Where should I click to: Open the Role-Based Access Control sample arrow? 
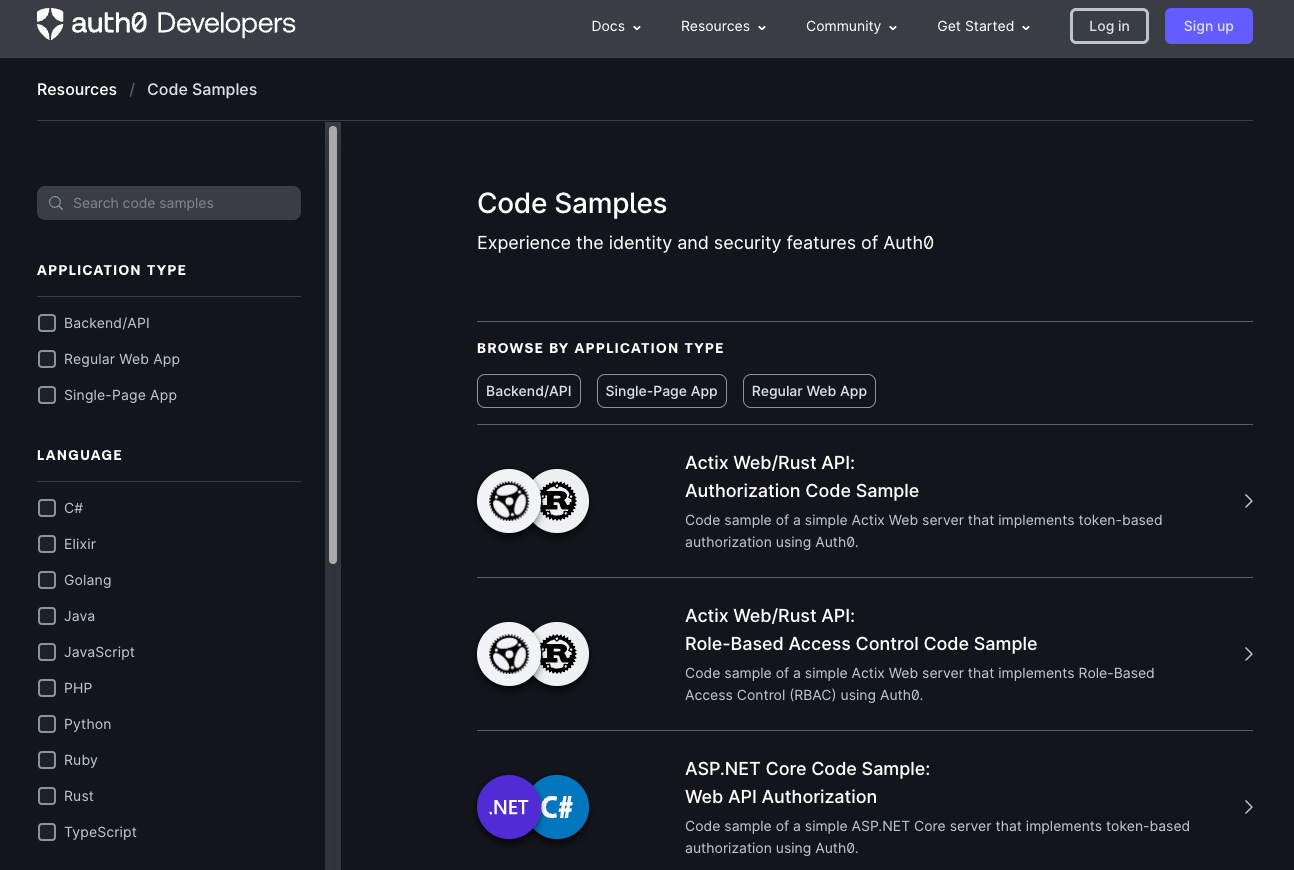tap(1248, 654)
